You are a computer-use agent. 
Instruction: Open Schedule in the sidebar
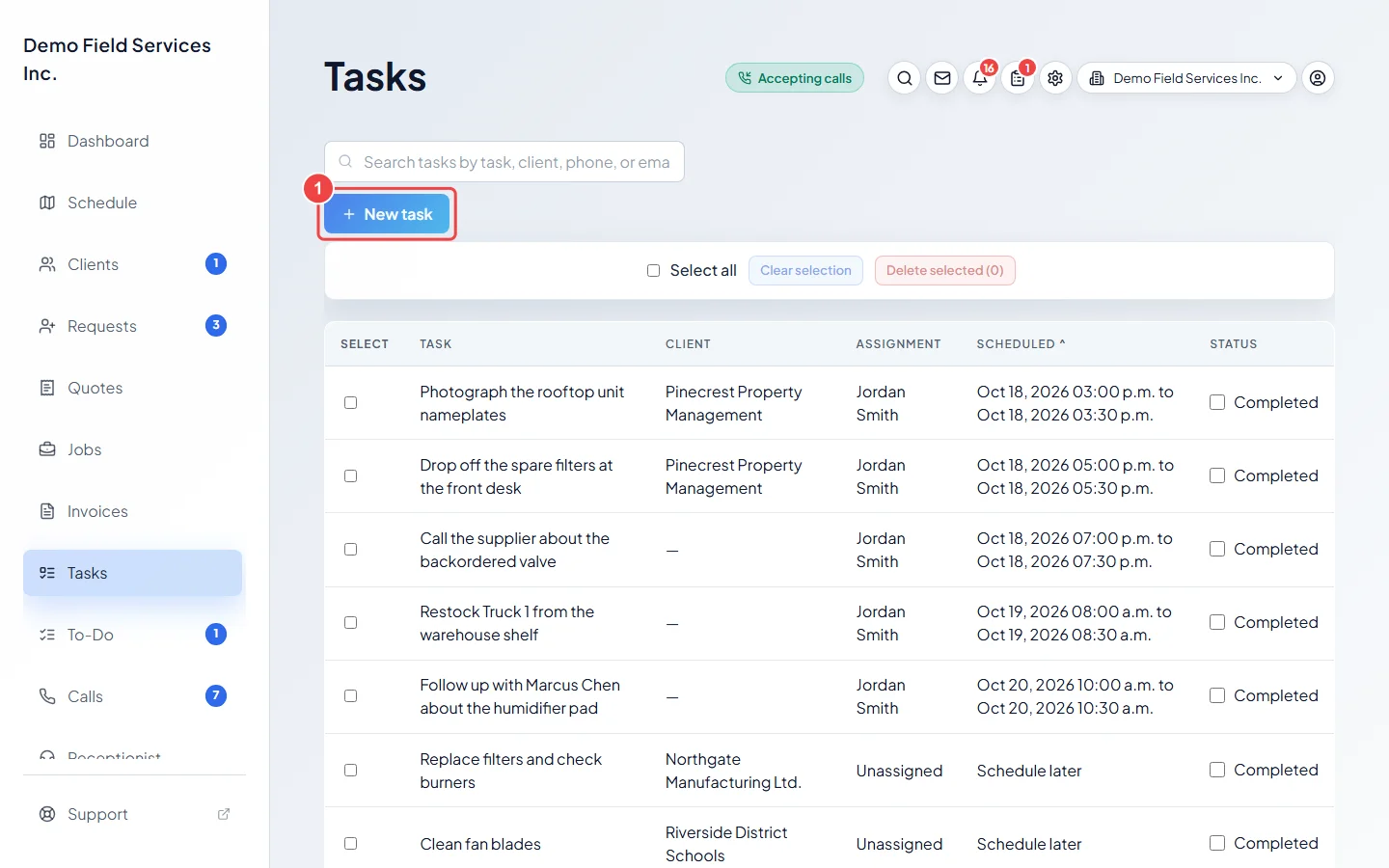click(x=132, y=203)
